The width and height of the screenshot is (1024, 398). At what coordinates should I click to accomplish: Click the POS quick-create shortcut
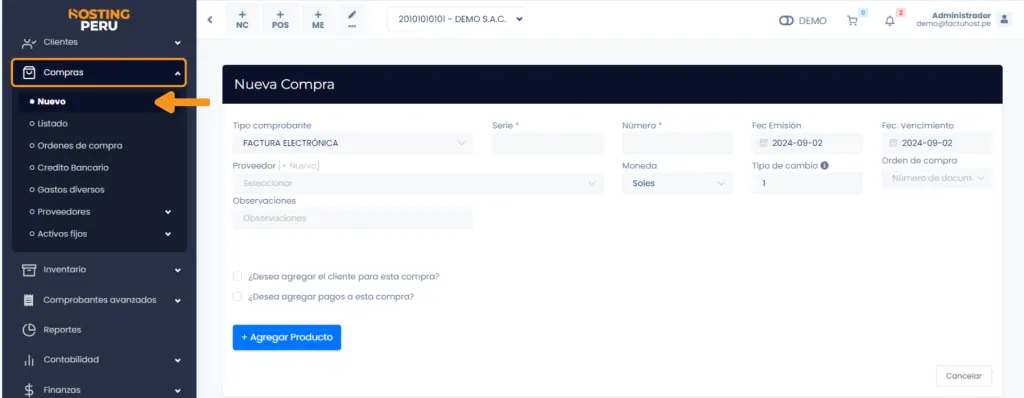click(280, 20)
